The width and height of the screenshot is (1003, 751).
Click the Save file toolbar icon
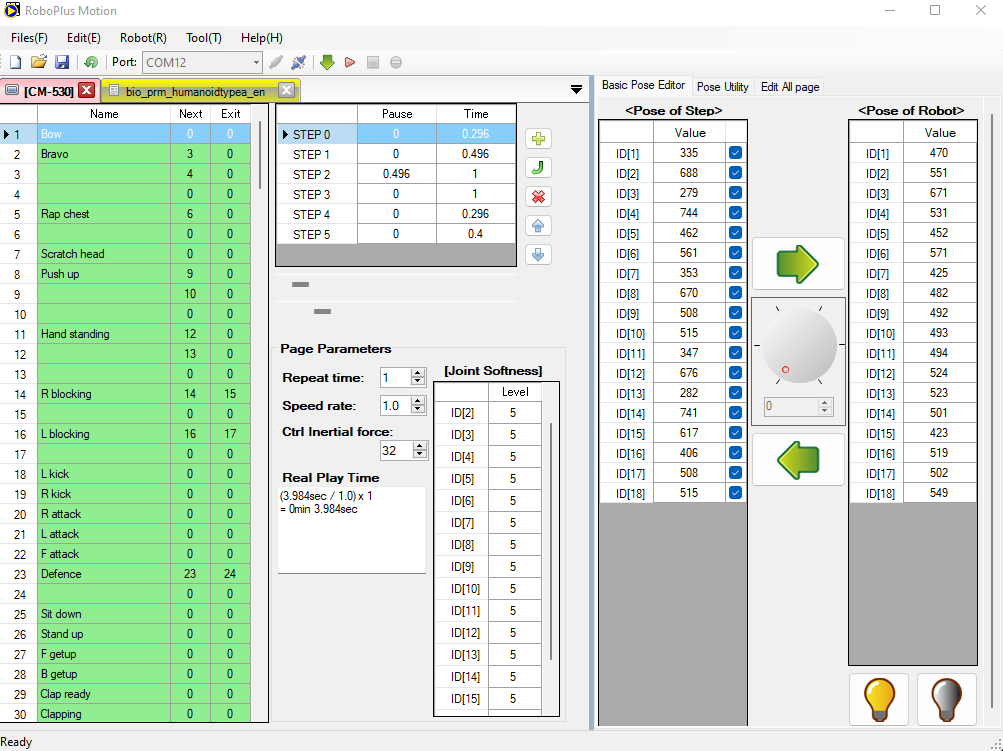62,62
